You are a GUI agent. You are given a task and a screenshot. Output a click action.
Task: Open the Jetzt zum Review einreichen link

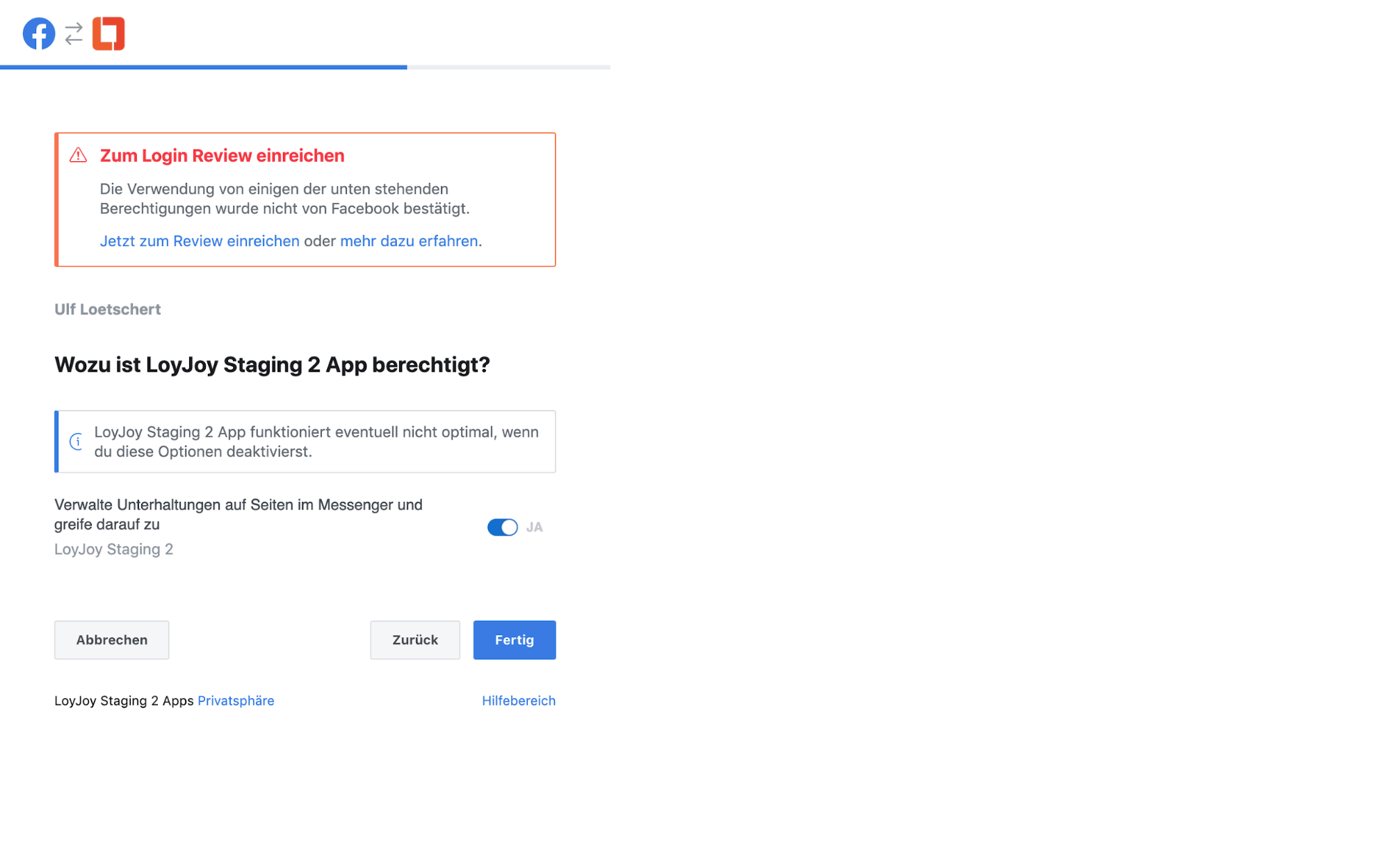point(200,241)
